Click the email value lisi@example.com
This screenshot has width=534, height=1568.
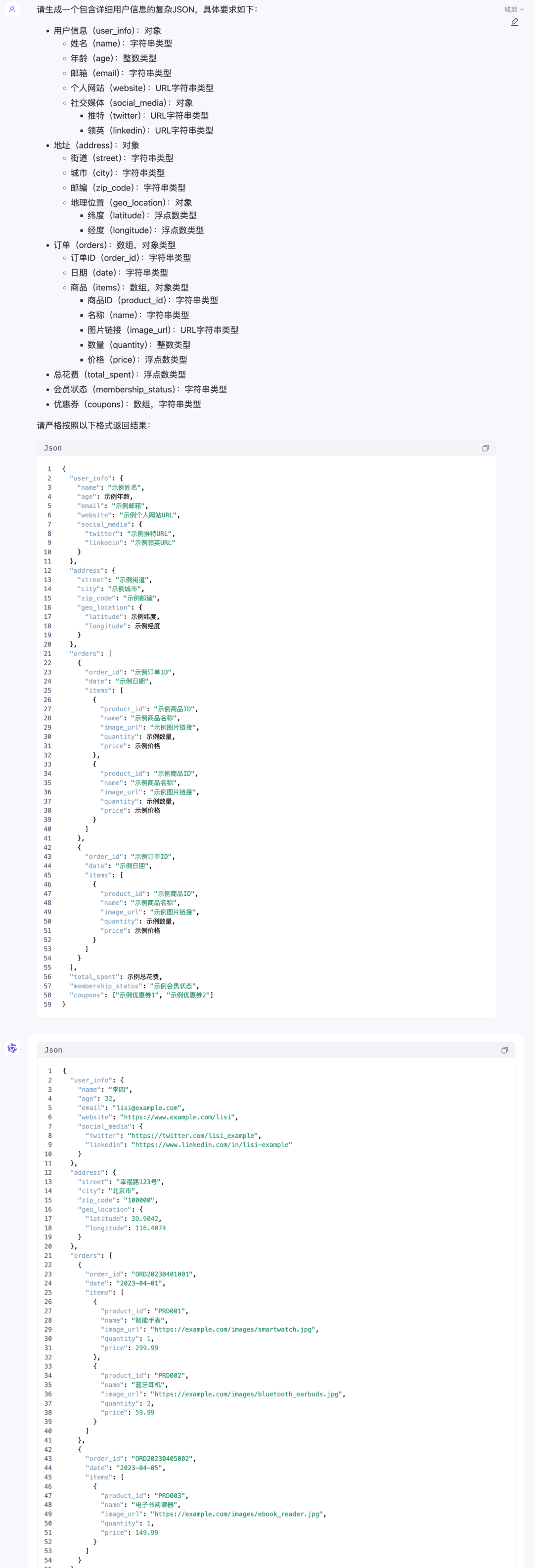(x=146, y=1108)
